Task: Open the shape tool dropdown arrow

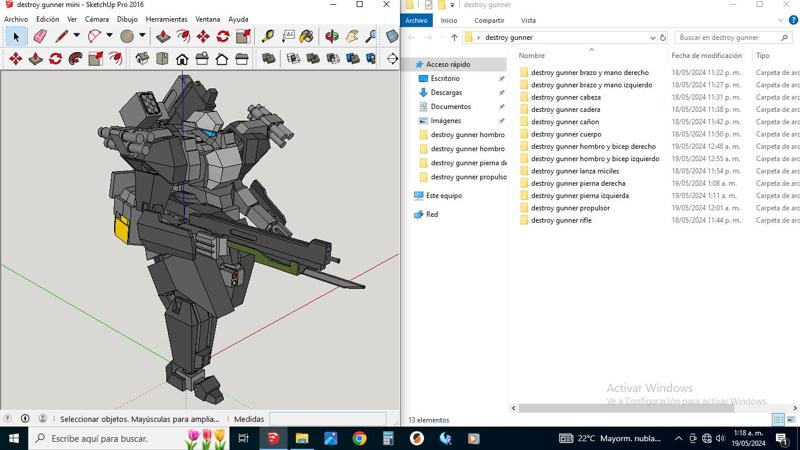Action: click(x=142, y=36)
